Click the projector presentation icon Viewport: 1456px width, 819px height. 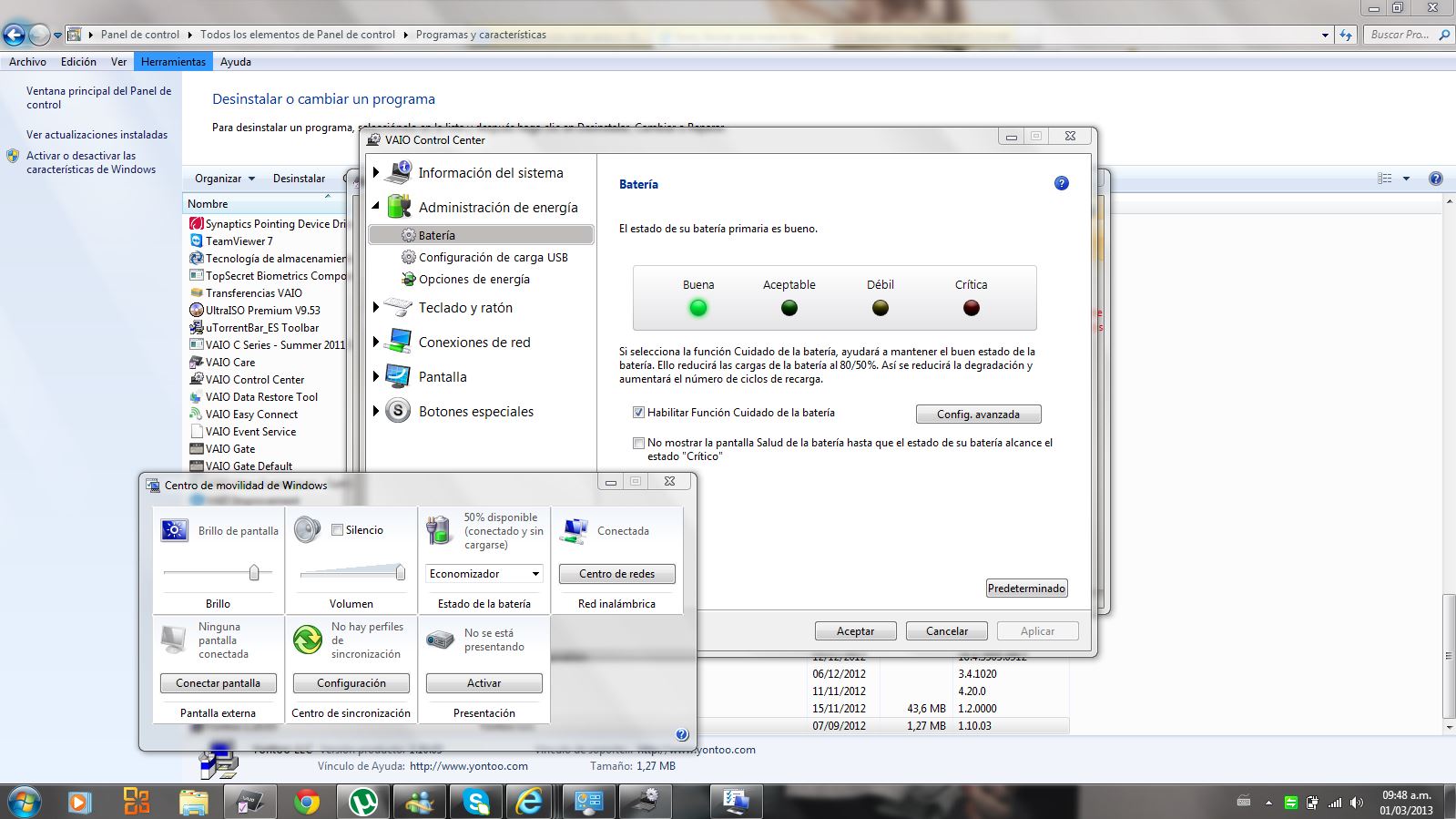click(x=440, y=640)
